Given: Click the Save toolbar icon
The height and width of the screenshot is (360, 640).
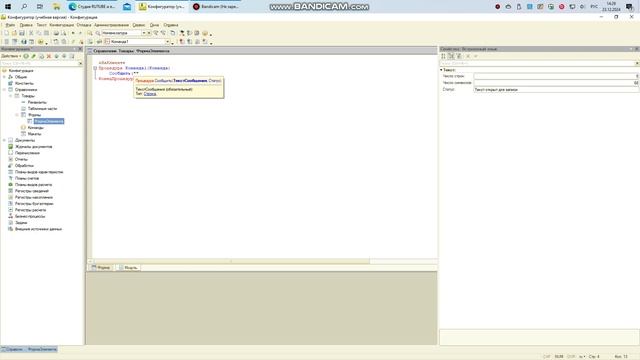Looking at the screenshot, I should [x=22, y=33].
